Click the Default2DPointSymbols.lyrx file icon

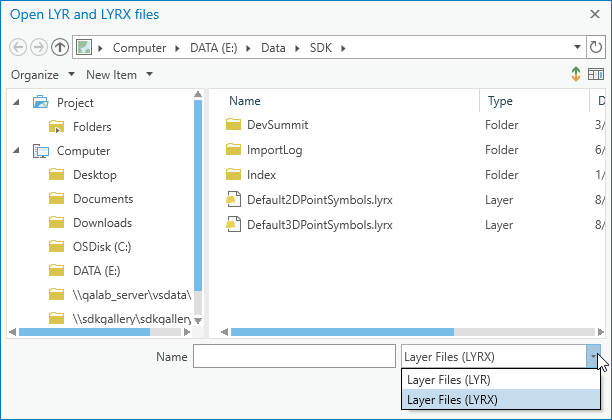(x=233, y=199)
